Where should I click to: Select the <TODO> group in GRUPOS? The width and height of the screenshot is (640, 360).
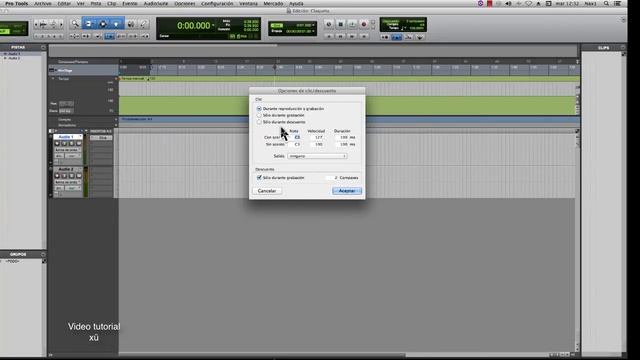(x=13, y=261)
